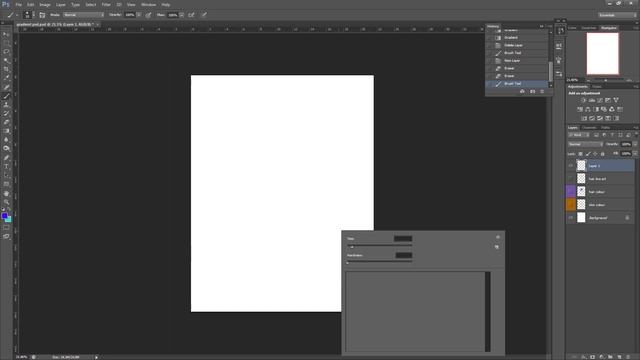Add a Curves adjustment
Screen dimensions: 640x360
pos(600,100)
